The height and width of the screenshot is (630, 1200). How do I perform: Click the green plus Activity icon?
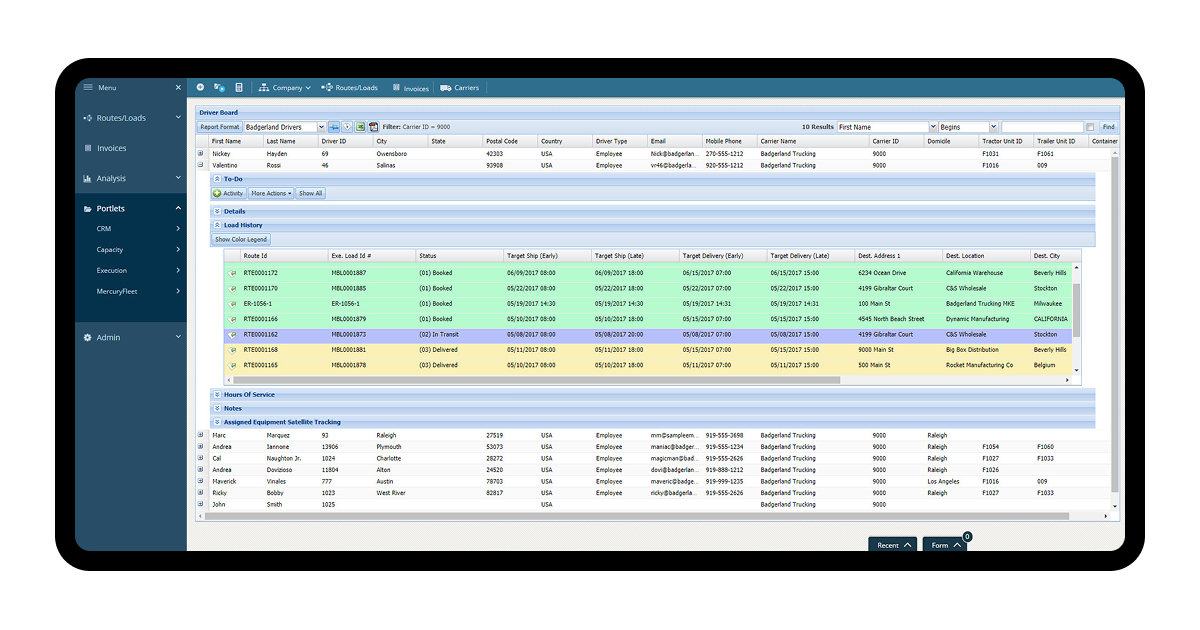pos(217,193)
